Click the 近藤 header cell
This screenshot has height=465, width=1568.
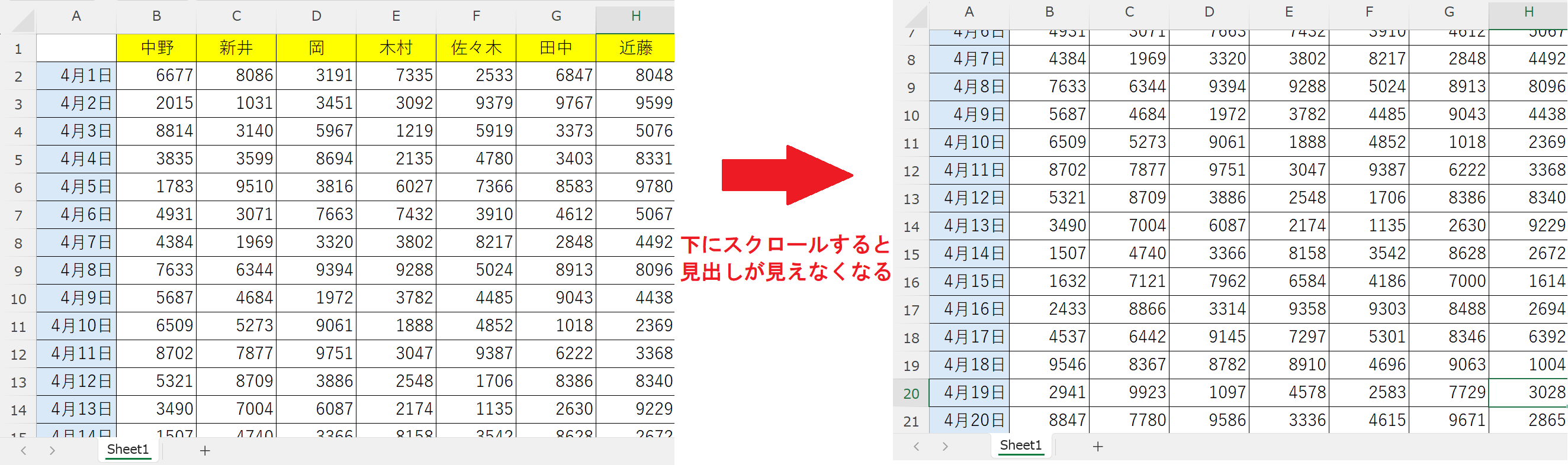(635, 48)
